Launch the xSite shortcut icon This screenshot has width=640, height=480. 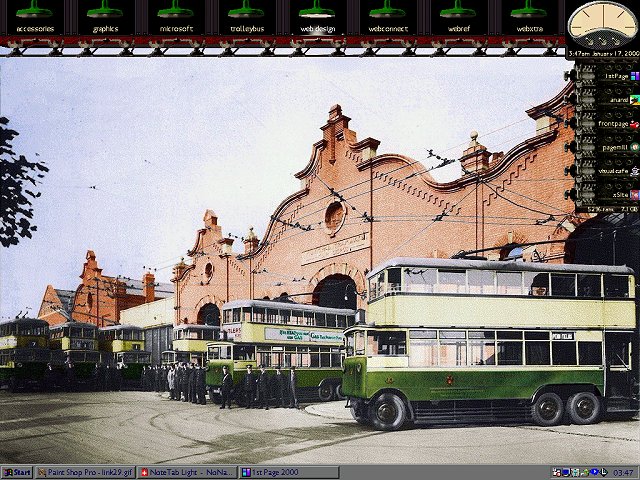coord(635,195)
